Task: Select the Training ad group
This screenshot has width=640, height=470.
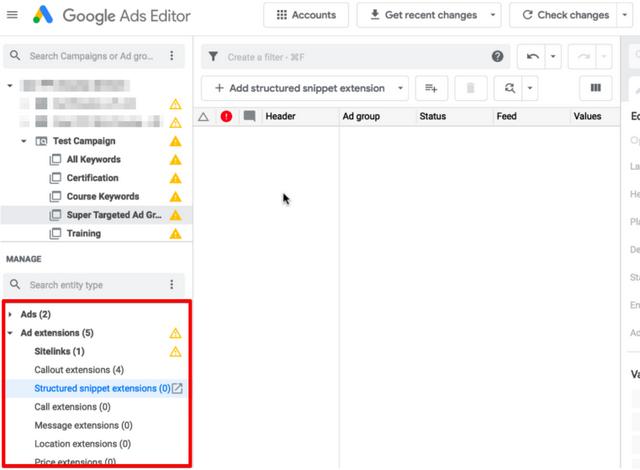Action: pyautogui.click(x=84, y=234)
